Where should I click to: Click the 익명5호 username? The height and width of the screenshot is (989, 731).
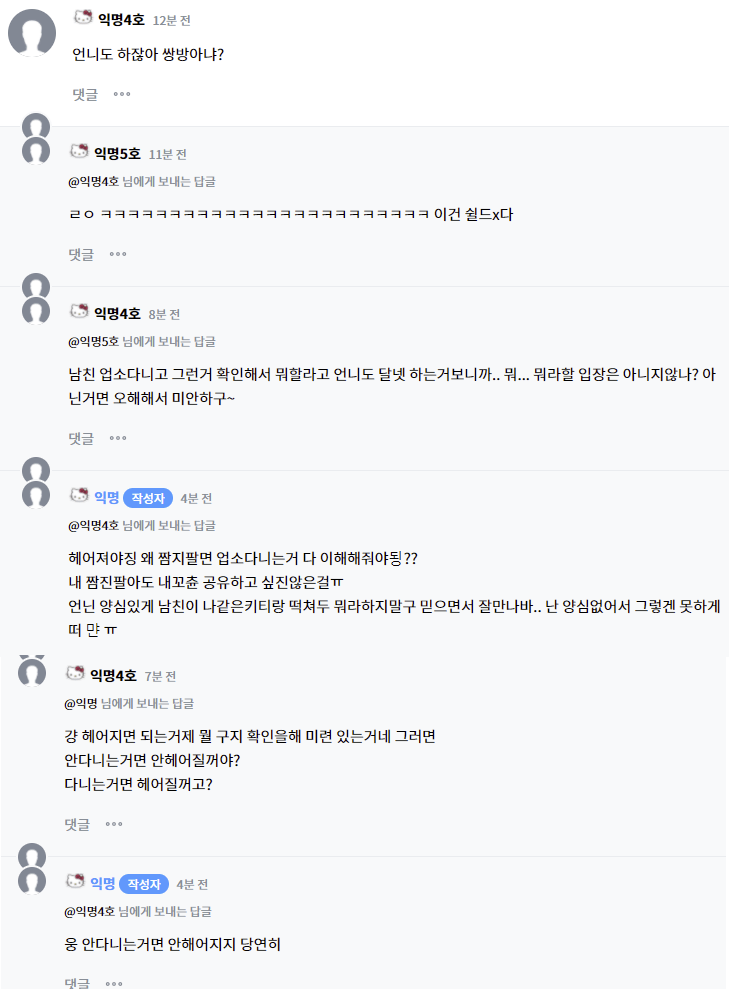pos(117,153)
